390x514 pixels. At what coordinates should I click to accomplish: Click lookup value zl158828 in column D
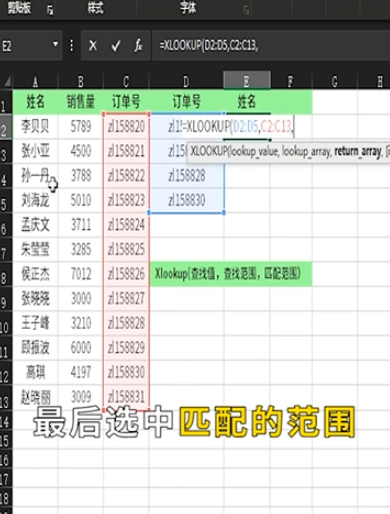tap(186, 176)
